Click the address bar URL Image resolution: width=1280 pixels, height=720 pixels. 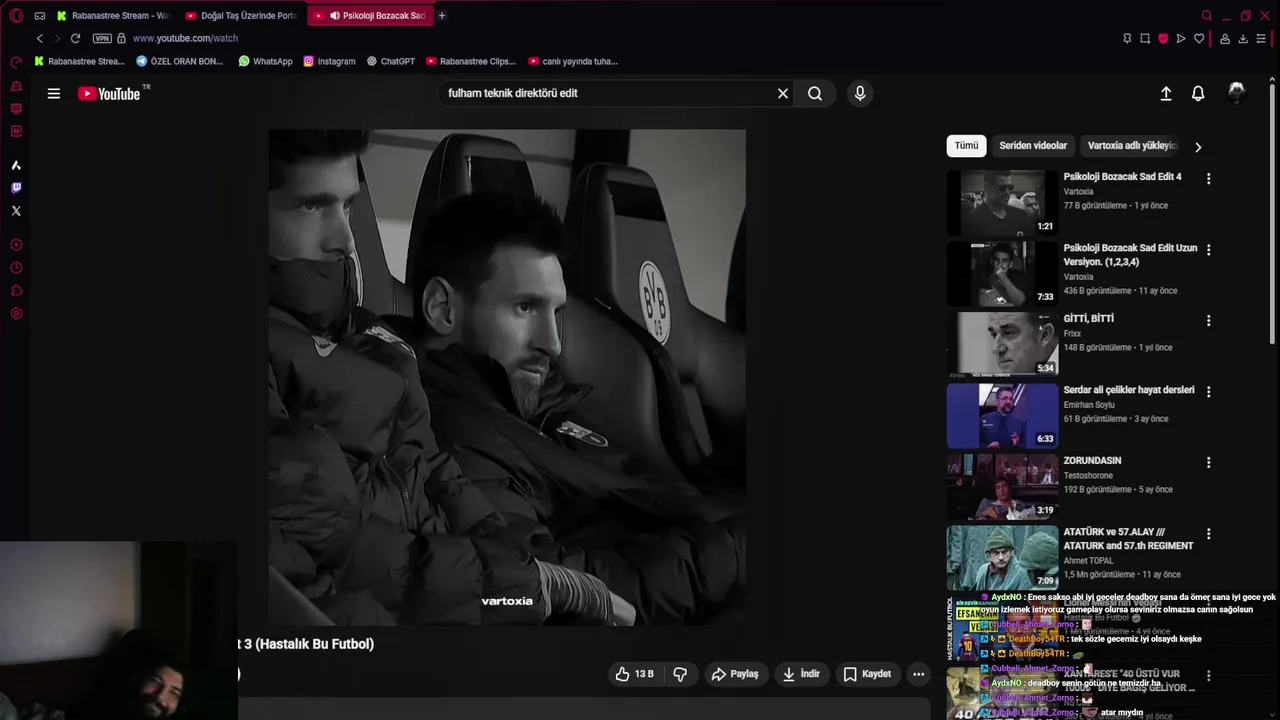click(185, 38)
